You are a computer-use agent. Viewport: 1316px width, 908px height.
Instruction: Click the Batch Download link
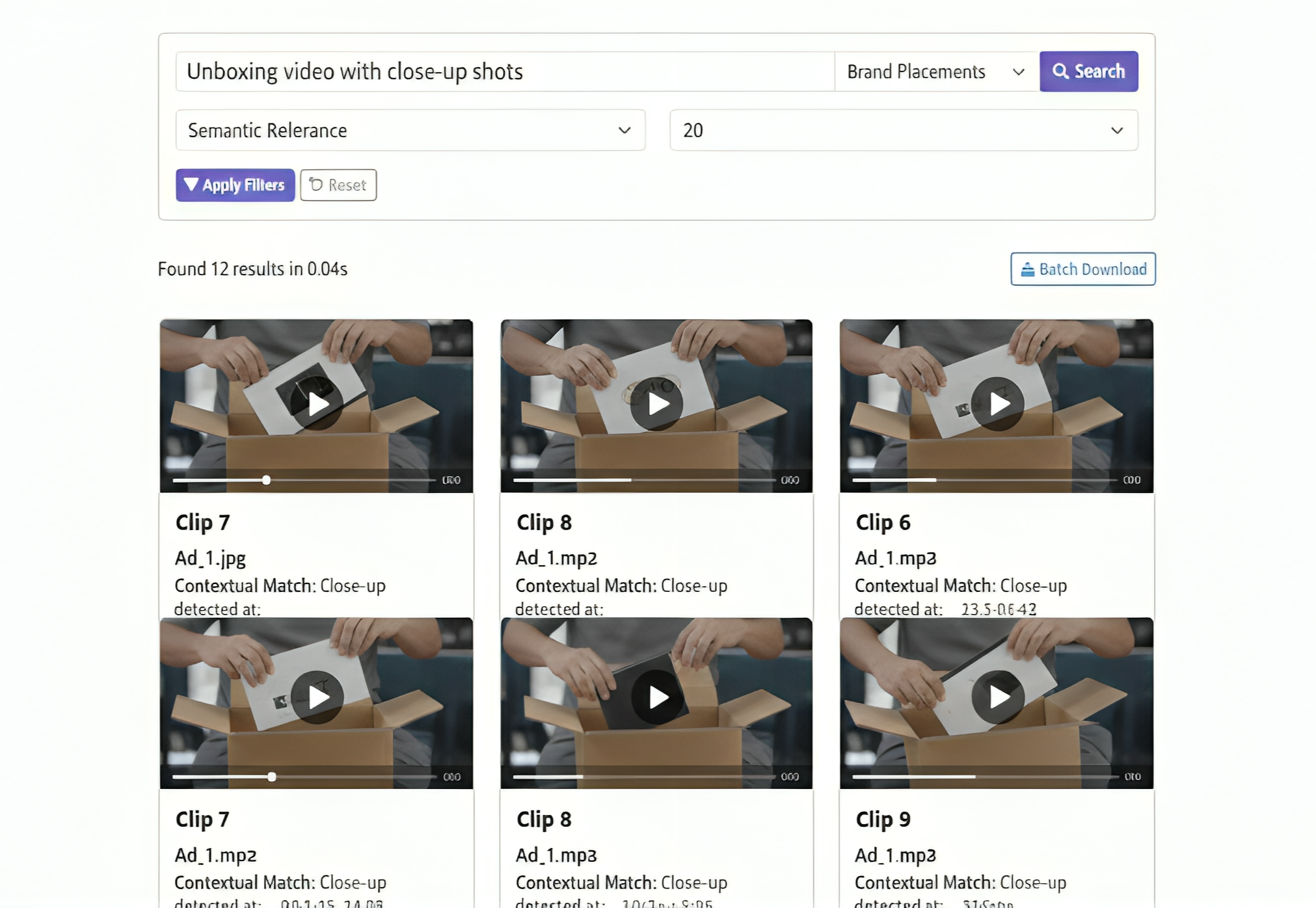(x=1082, y=269)
